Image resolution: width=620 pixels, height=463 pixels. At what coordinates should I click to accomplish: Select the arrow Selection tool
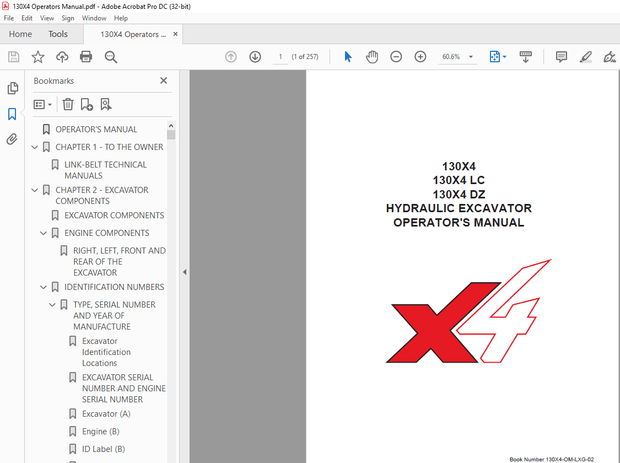348,57
